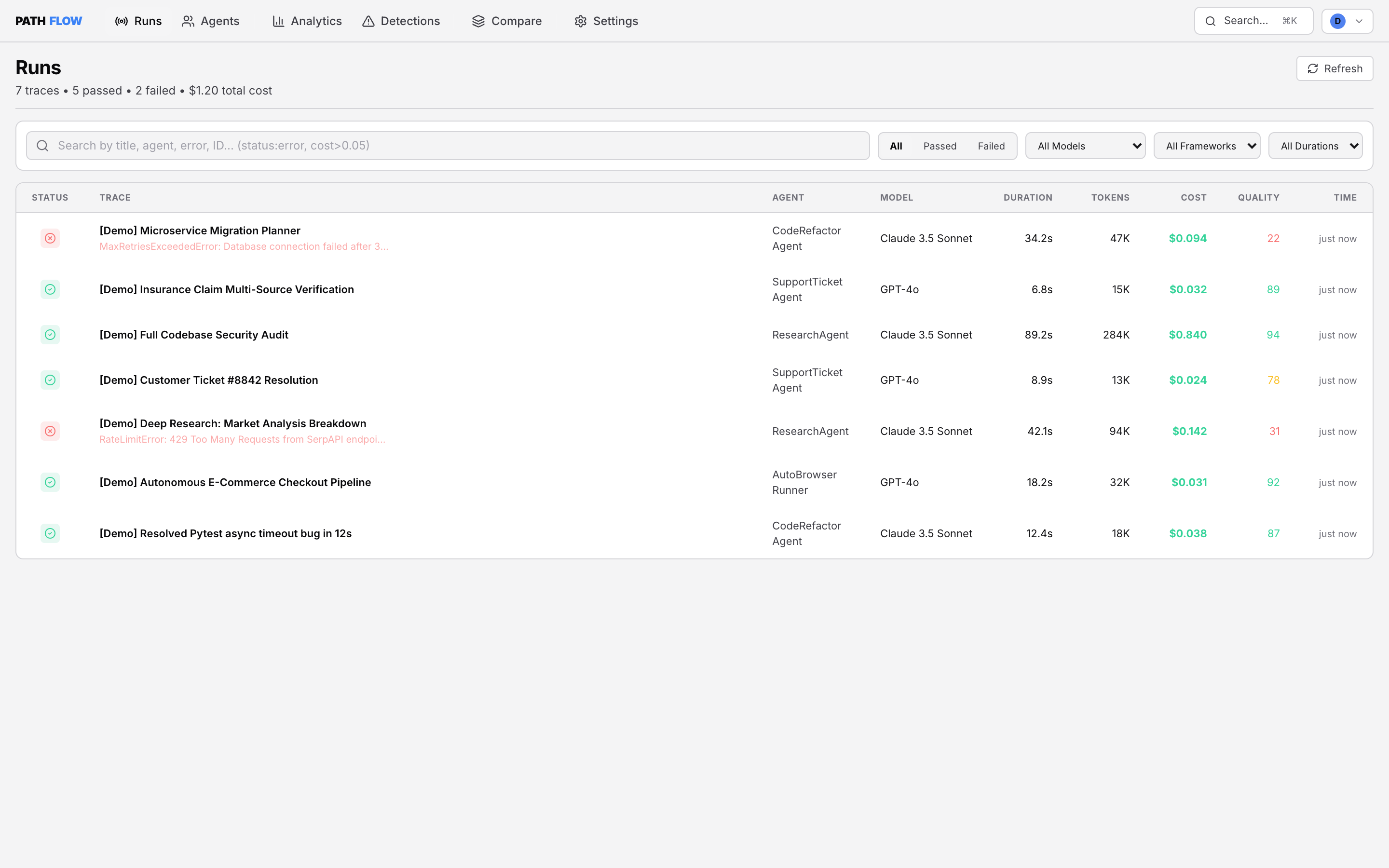Open the PATH FLOW logo home link

49,21
